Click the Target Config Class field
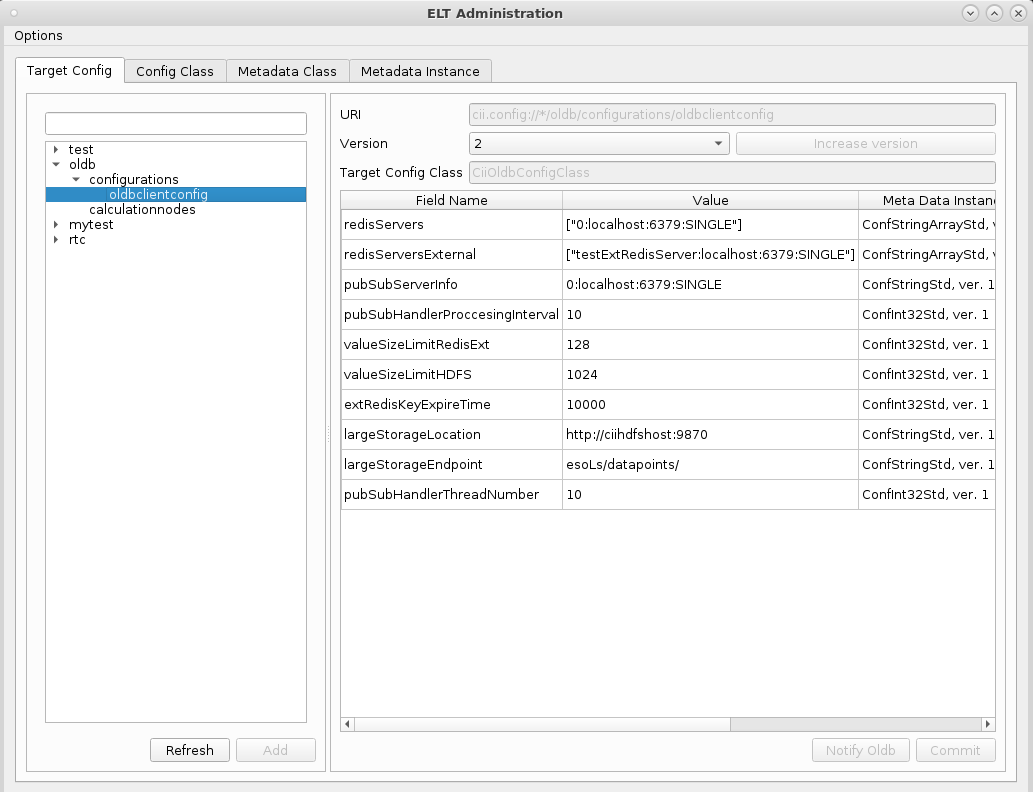The image size is (1033, 792). 732,173
